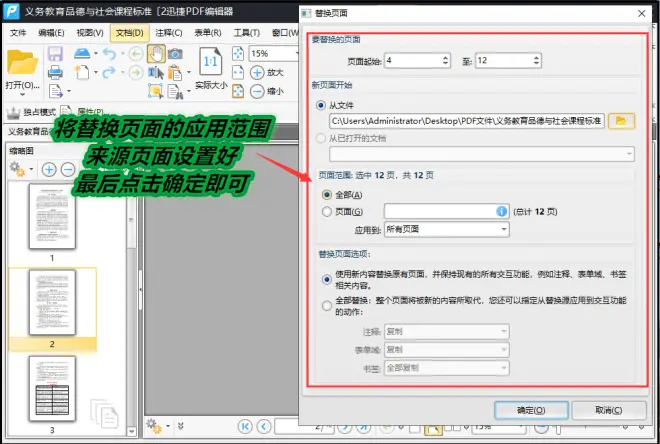Go to previous view green arrow

click(x=136, y=53)
